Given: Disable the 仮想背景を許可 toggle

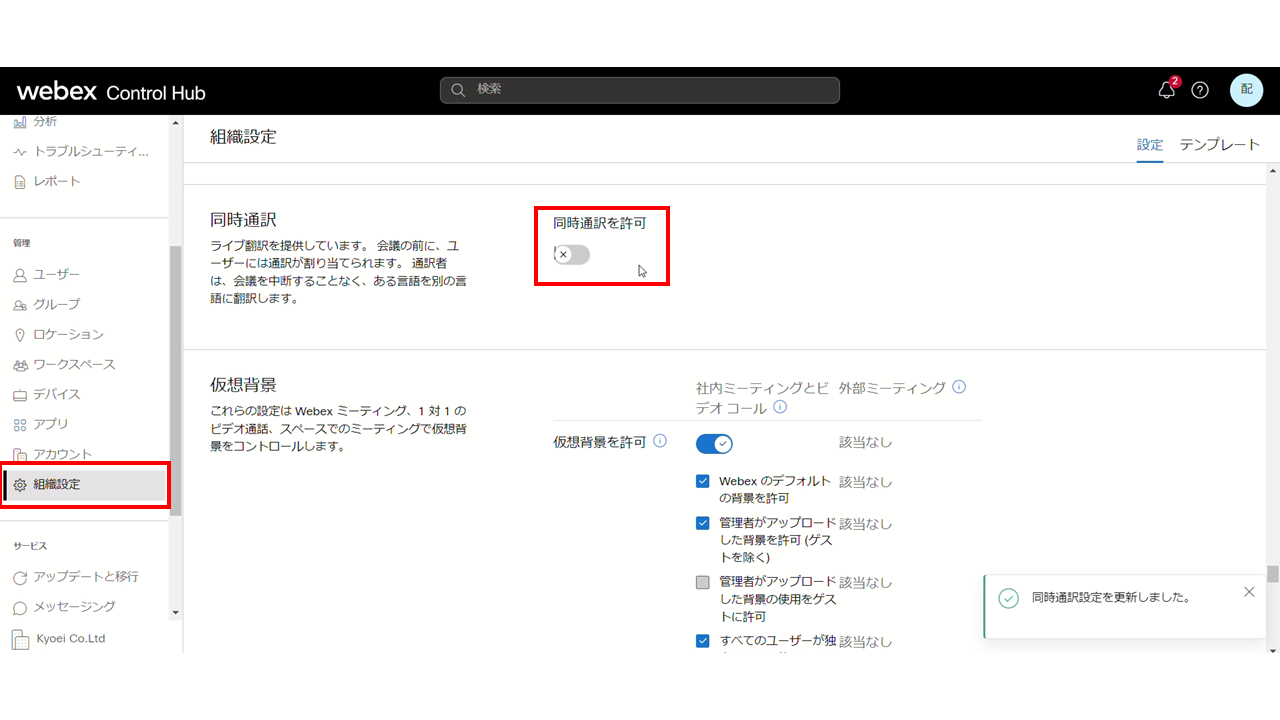Looking at the screenshot, I should [714, 443].
